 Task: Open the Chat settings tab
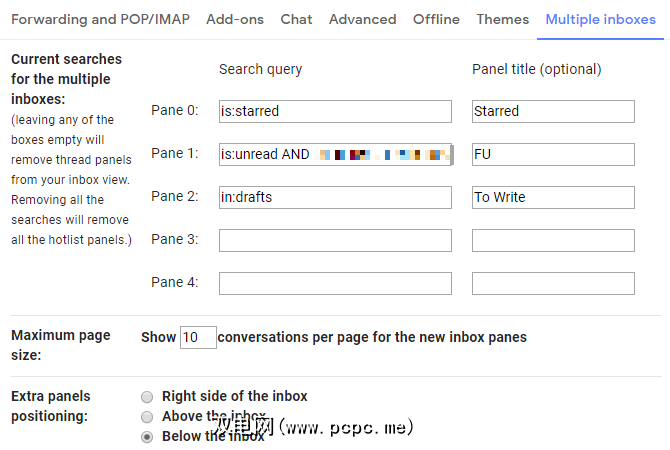[x=296, y=19]
